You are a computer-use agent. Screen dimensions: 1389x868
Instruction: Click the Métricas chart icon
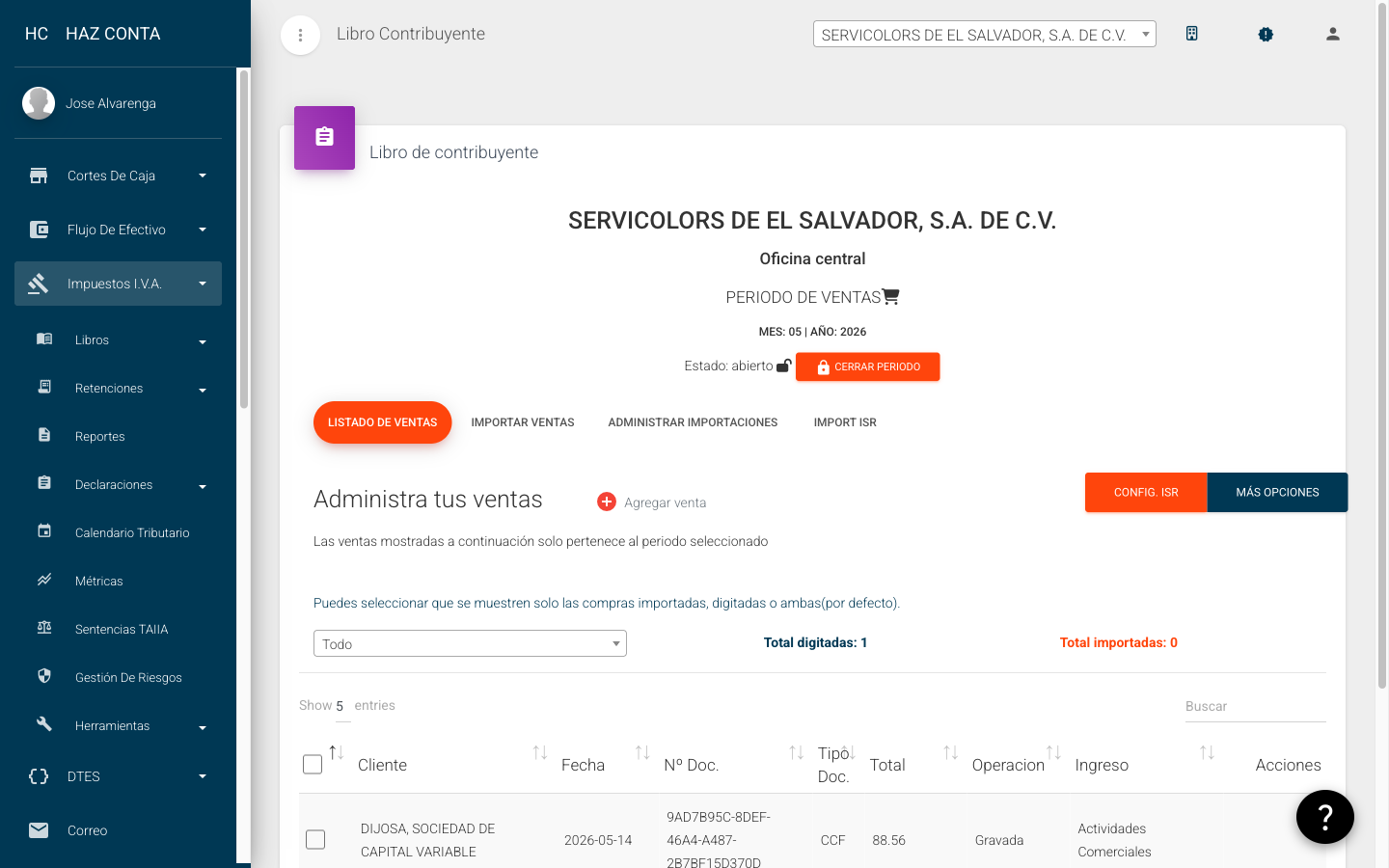coord(44,580)
